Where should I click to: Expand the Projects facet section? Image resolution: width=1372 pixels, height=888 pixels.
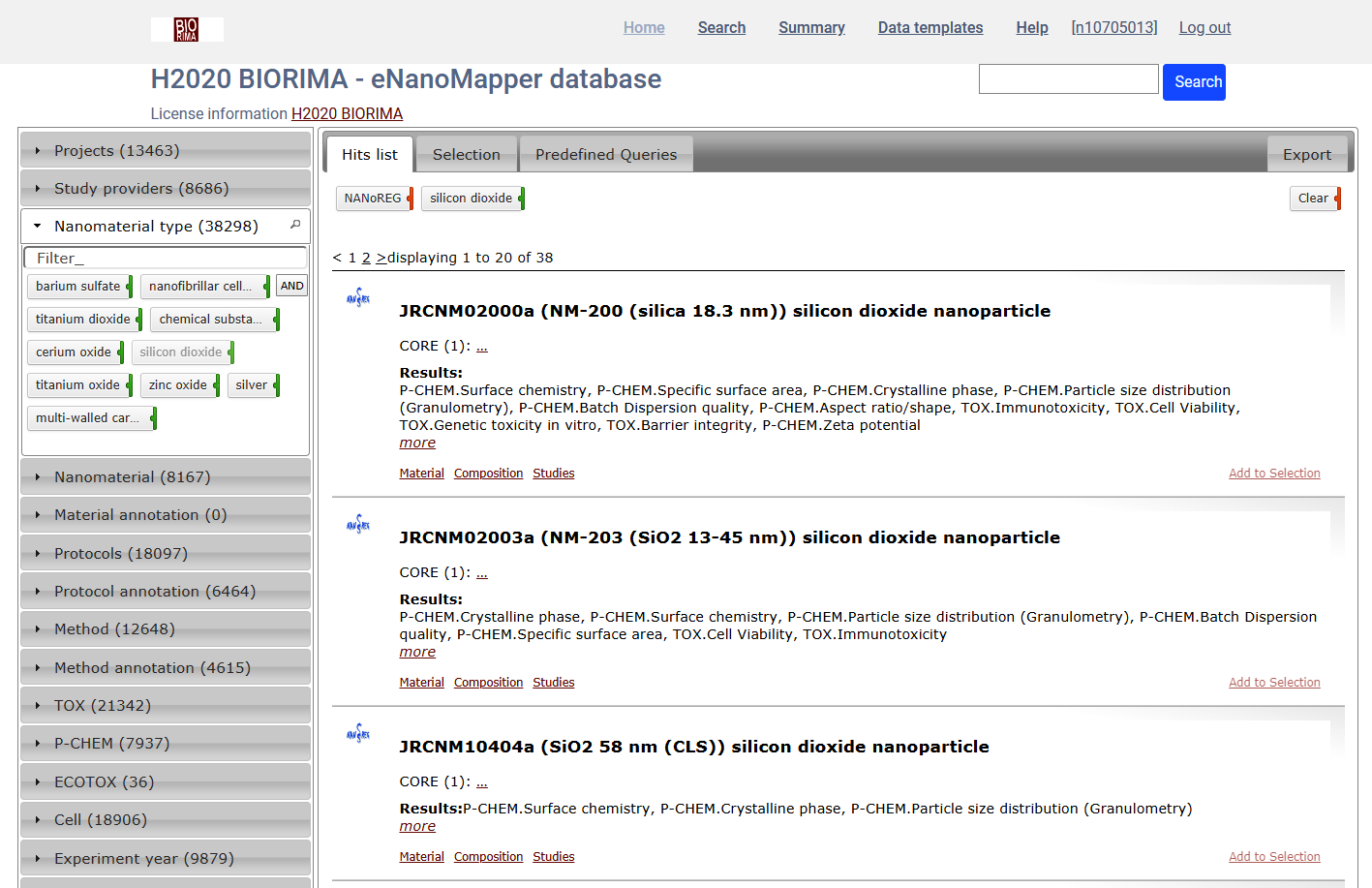(116, 151)
